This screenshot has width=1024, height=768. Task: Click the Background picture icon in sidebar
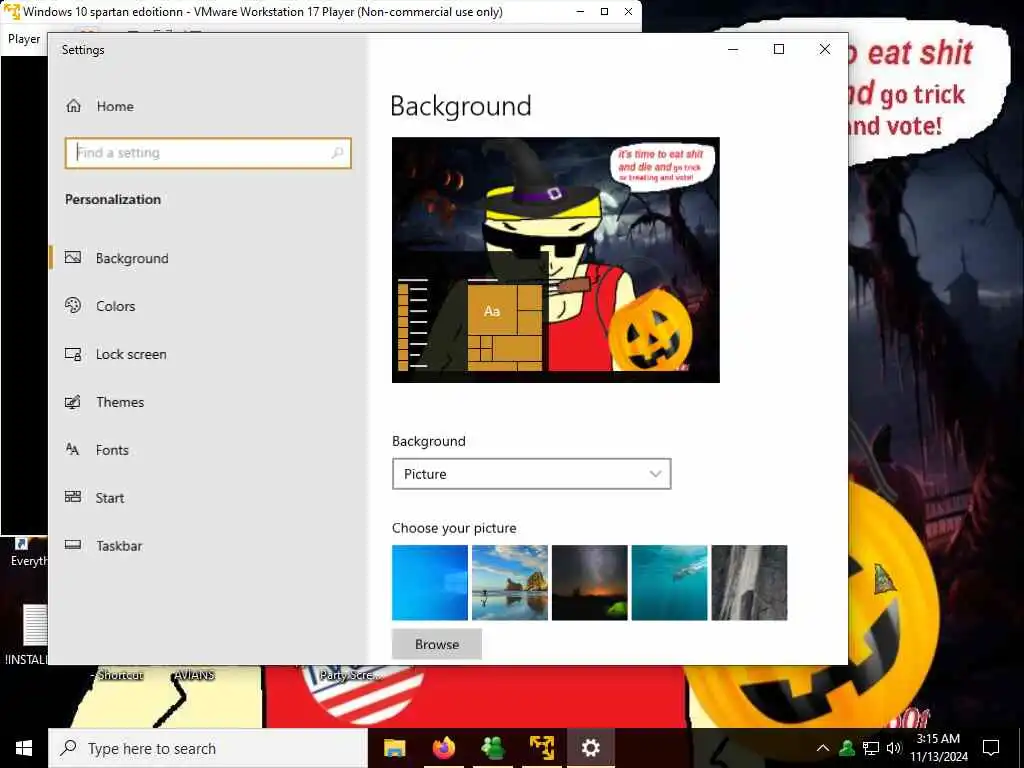pyautogui.click(x=73, y=257)
